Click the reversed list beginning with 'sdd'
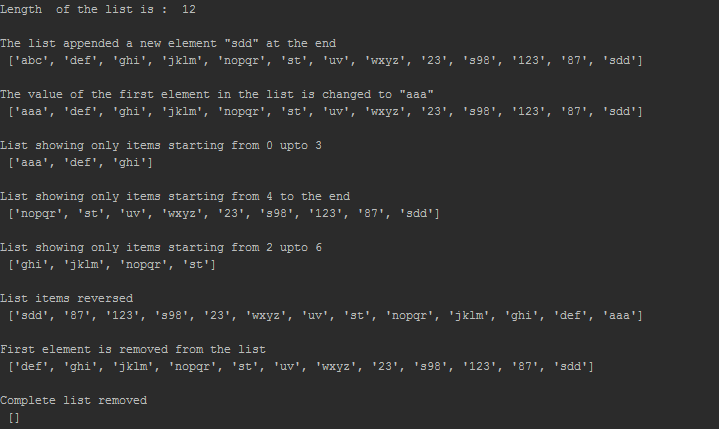This screenshot has width=719, height=429. (x=325, y=315)
